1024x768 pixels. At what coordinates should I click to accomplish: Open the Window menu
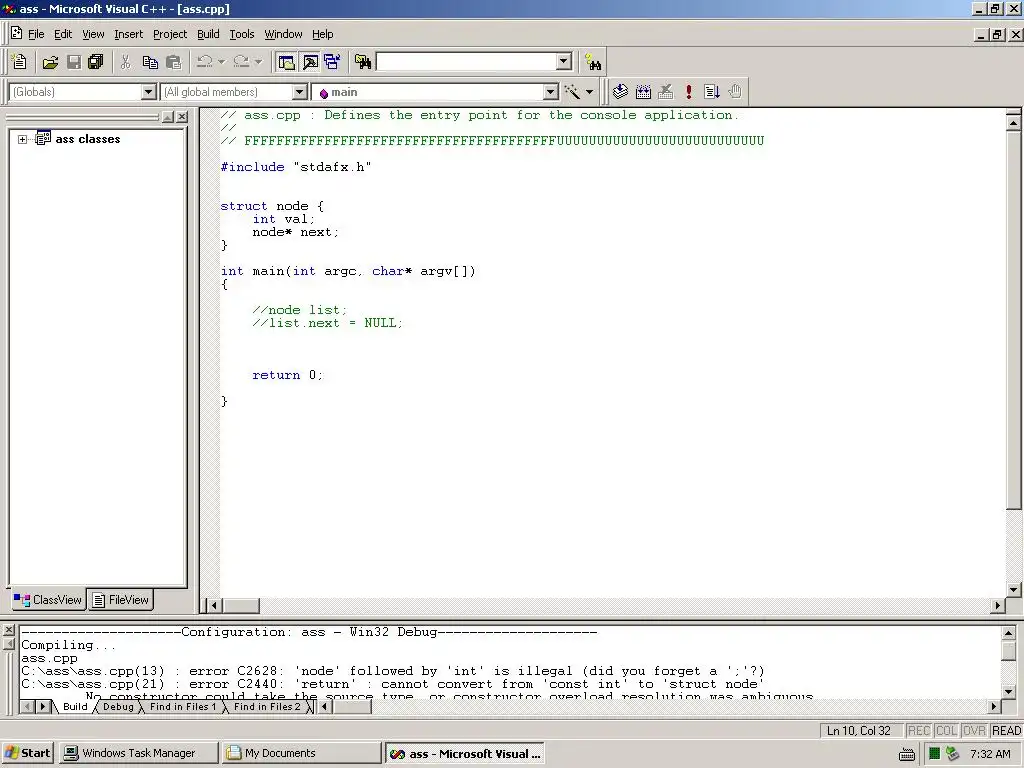pos(283,34)
